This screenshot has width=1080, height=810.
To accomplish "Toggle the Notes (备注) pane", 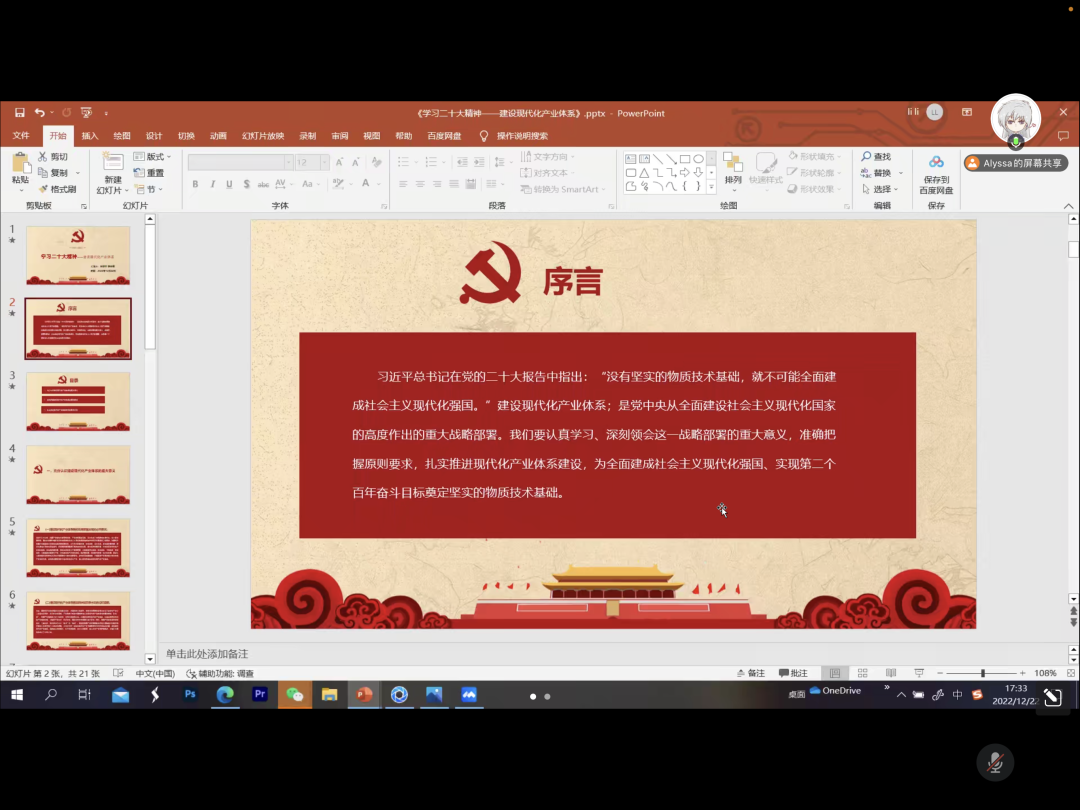I will pos(750,673).
